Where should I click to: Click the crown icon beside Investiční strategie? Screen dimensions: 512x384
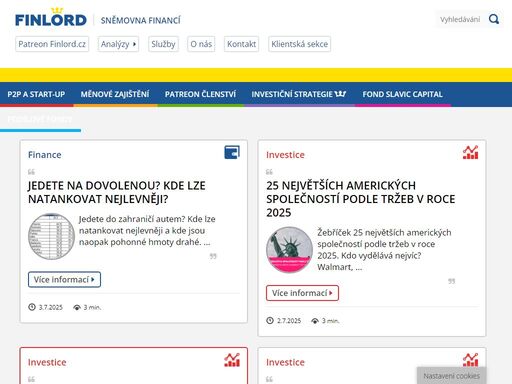340,94
